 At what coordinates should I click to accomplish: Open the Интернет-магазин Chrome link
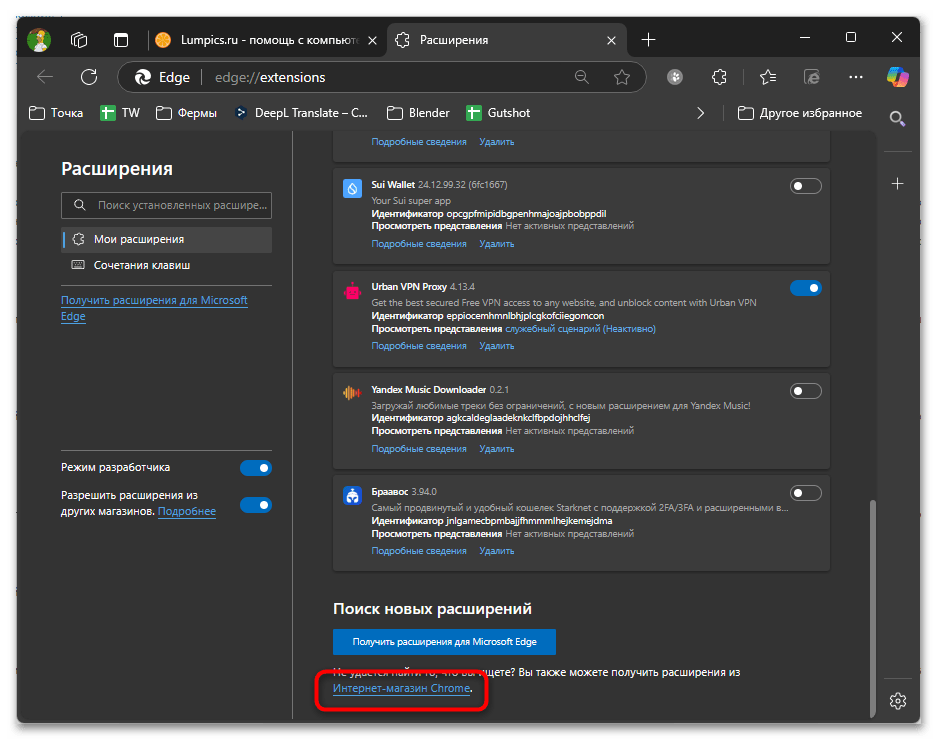[402, 689]
